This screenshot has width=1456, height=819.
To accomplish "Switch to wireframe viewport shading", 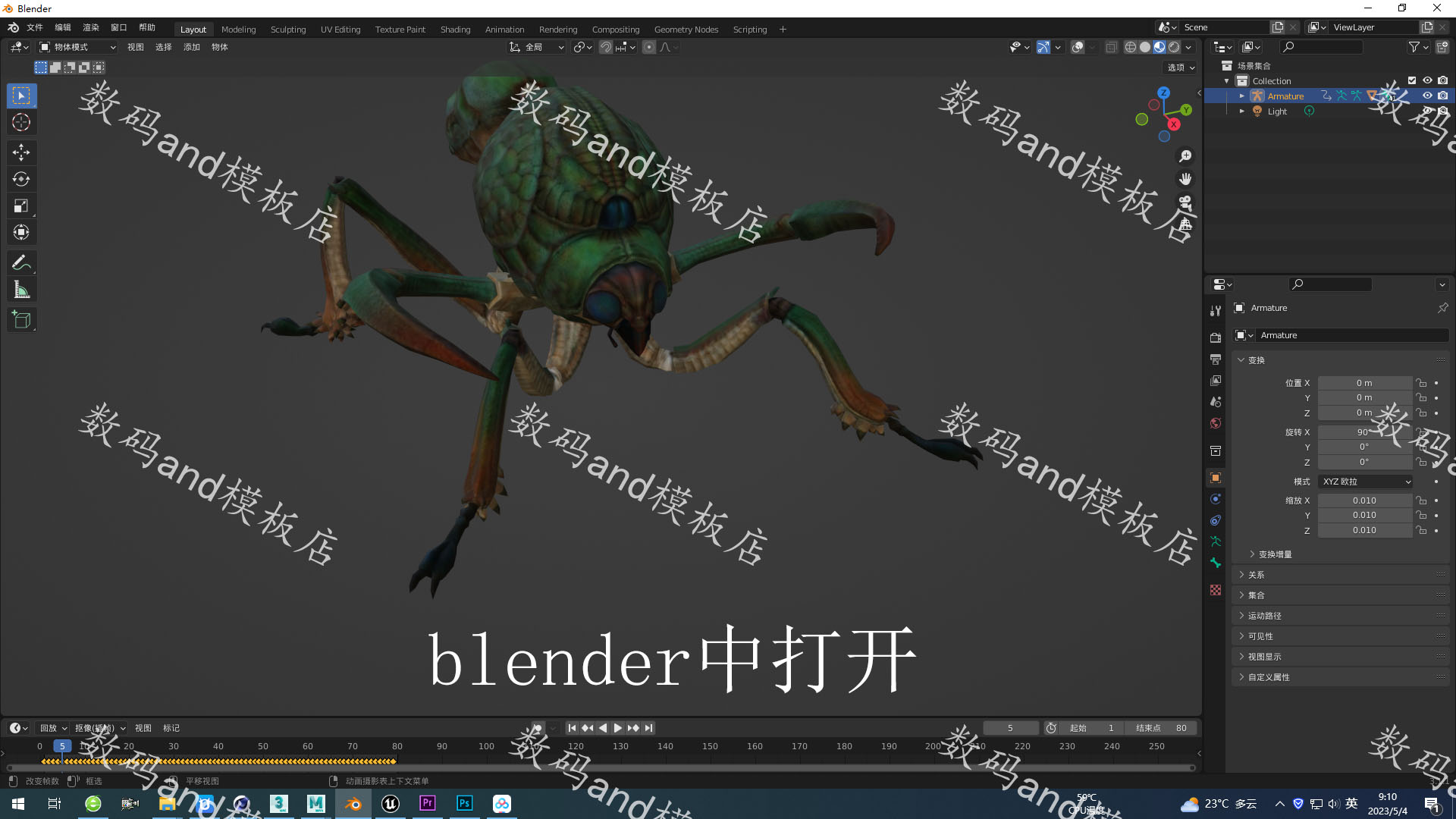I will (x=1131, y=47).
